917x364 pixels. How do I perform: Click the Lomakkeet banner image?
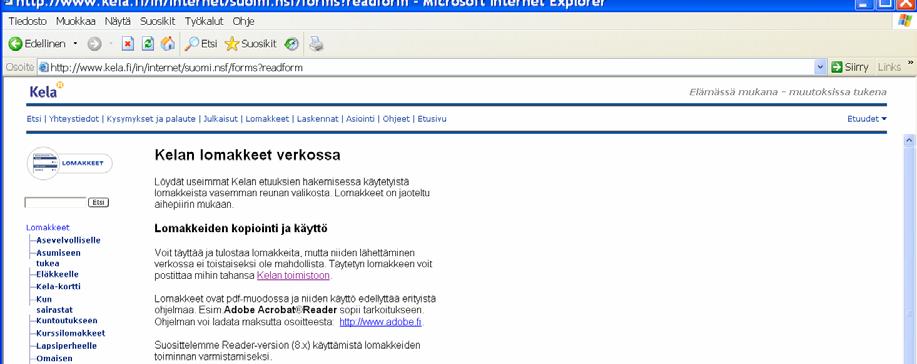click(x=70, y=163)
